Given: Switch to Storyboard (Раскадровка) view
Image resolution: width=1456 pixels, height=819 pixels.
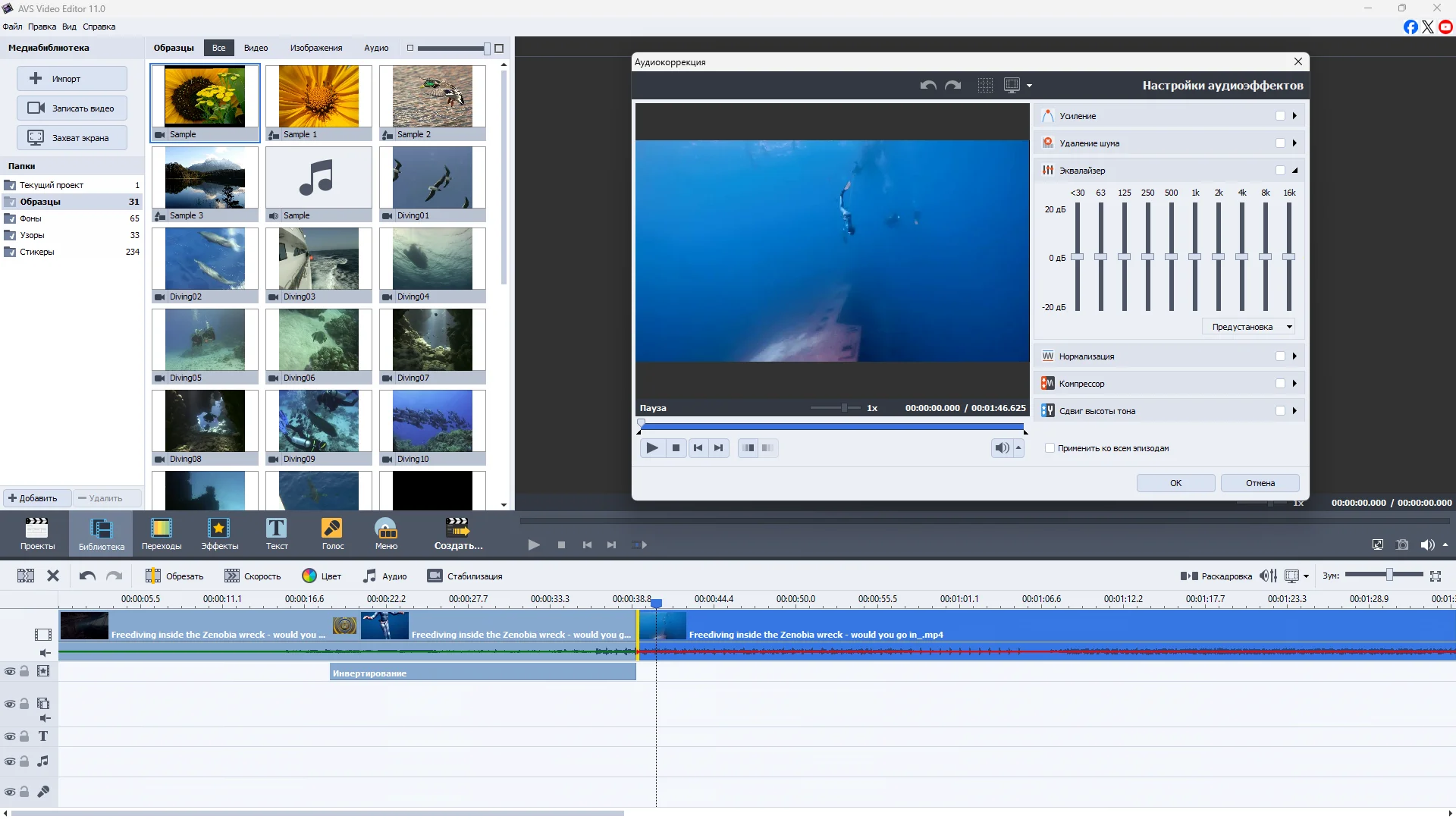Looking at the screenshot, I should tap(1216, 576).
